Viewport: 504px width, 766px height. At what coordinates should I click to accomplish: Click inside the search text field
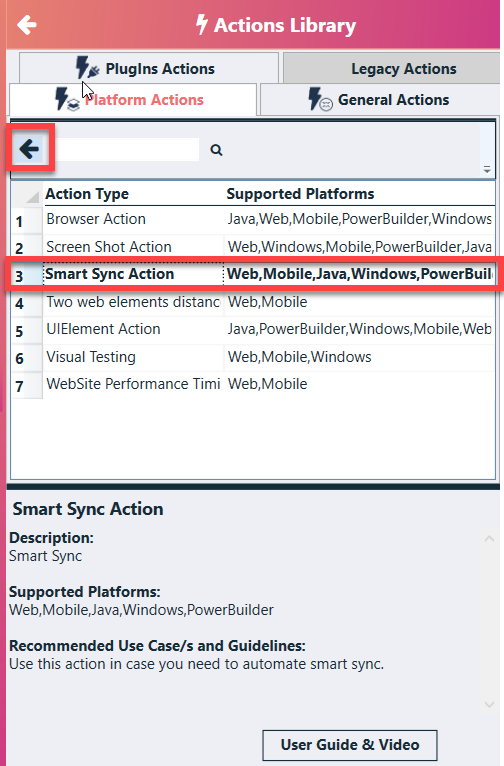click(x=127, y=149)
